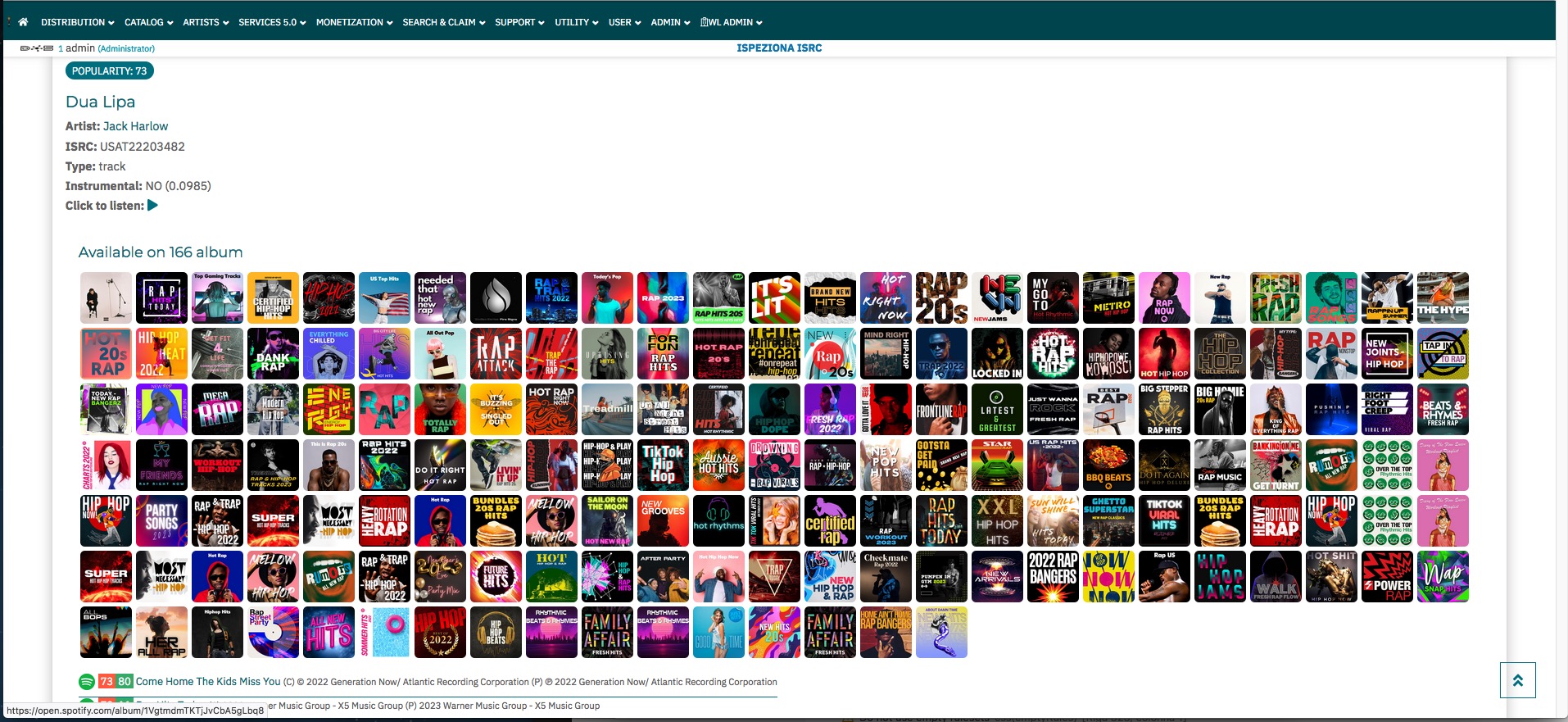Screen dimensions: 1568x722
Task: Open the WL ADMIN menu
Action: 731,22
